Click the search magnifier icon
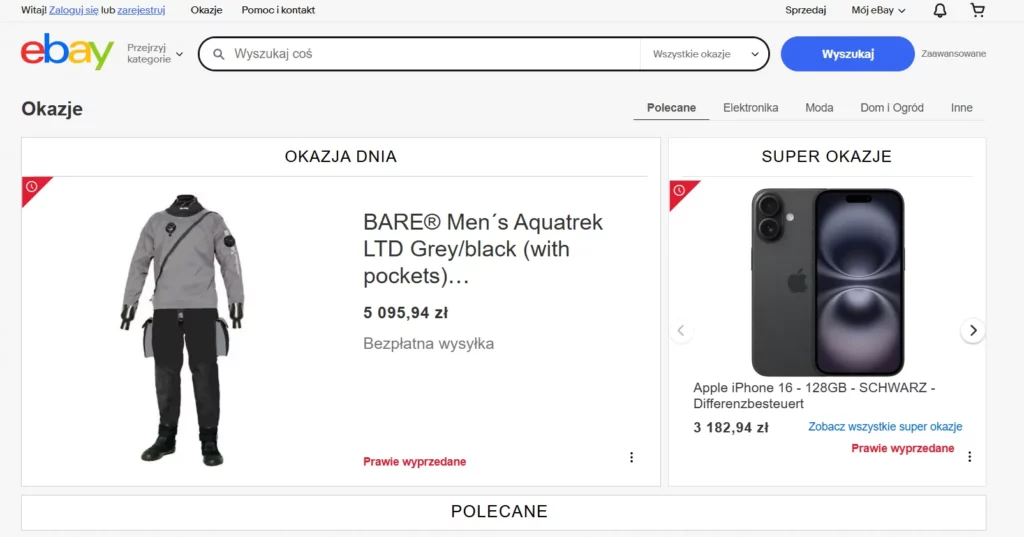This screenshot has height=537, width=1024. (x=217, y=54)
